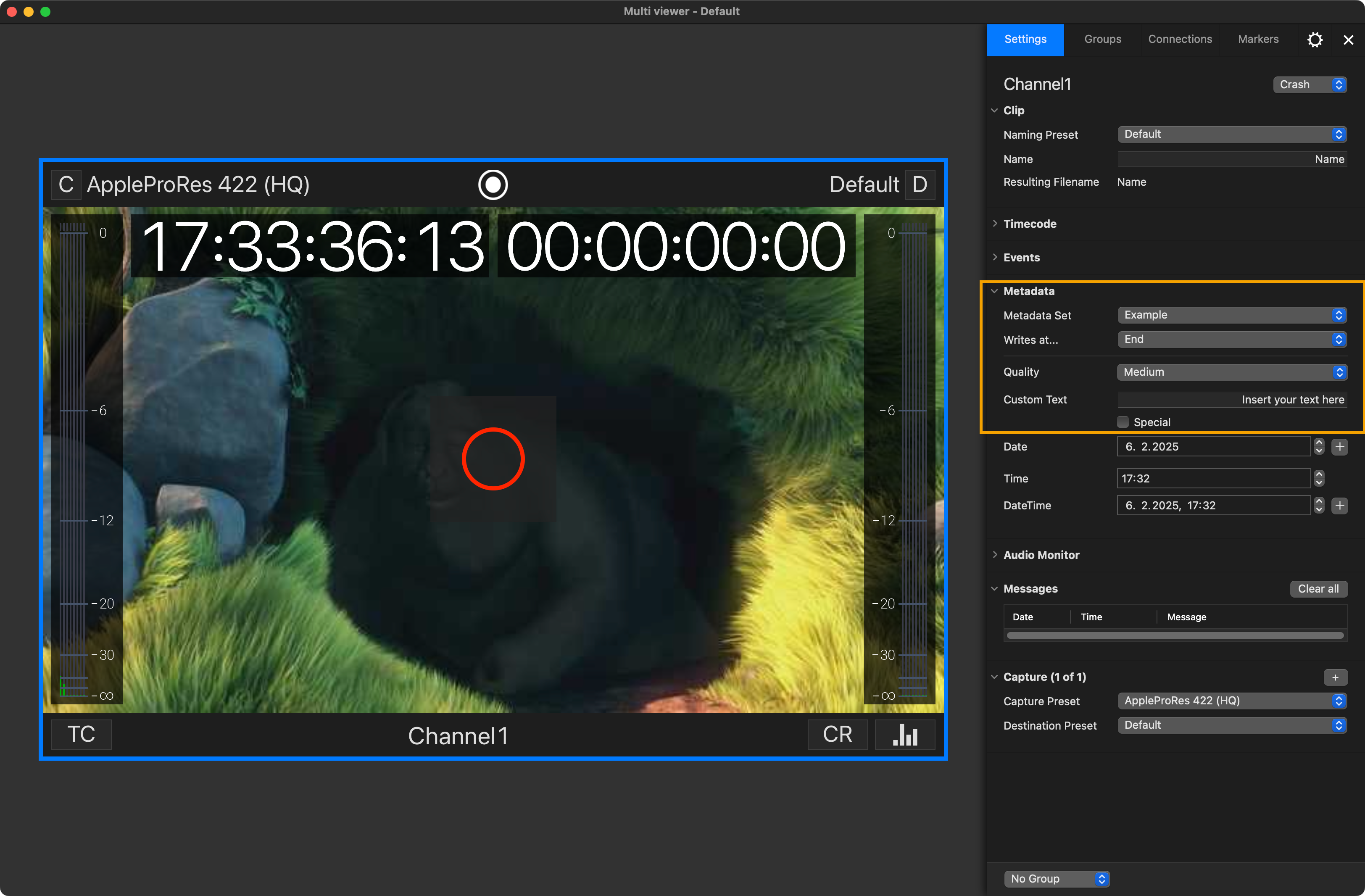Click plus button next to DateTime field

click(x=1340, y=505)
